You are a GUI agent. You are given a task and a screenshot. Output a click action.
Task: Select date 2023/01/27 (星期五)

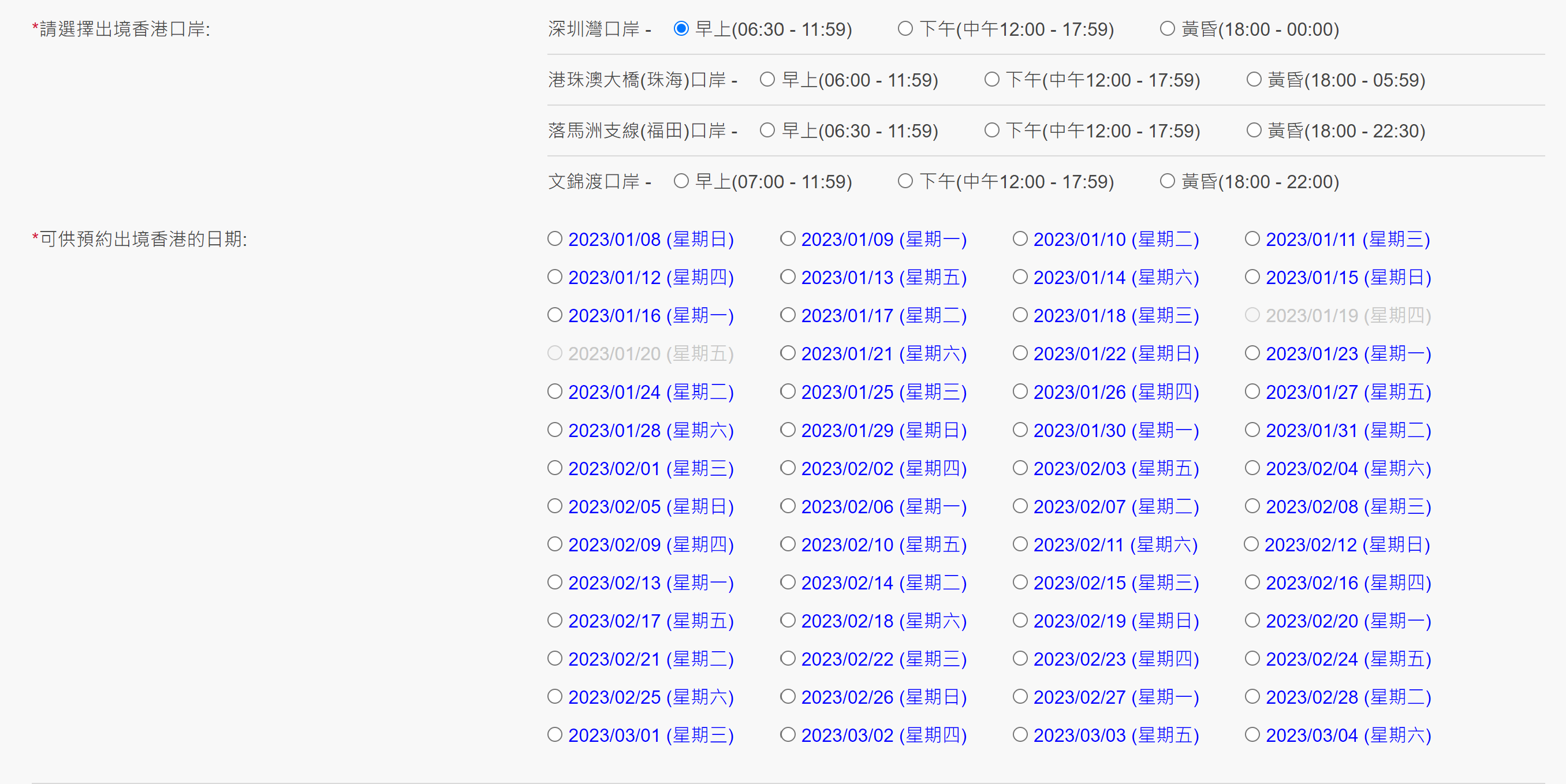tap(1252, 391)
